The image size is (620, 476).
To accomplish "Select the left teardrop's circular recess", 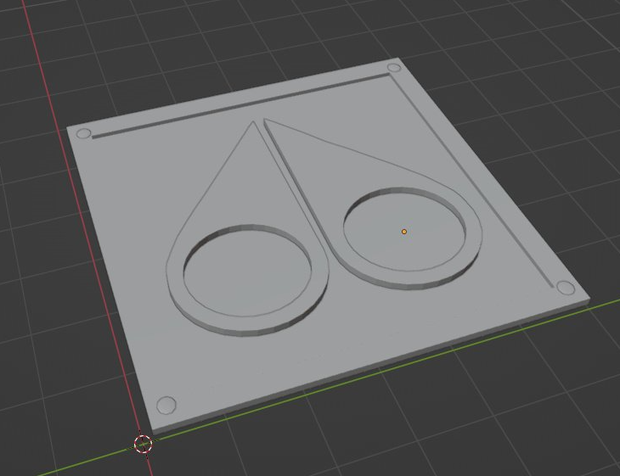I will [248, 272].
